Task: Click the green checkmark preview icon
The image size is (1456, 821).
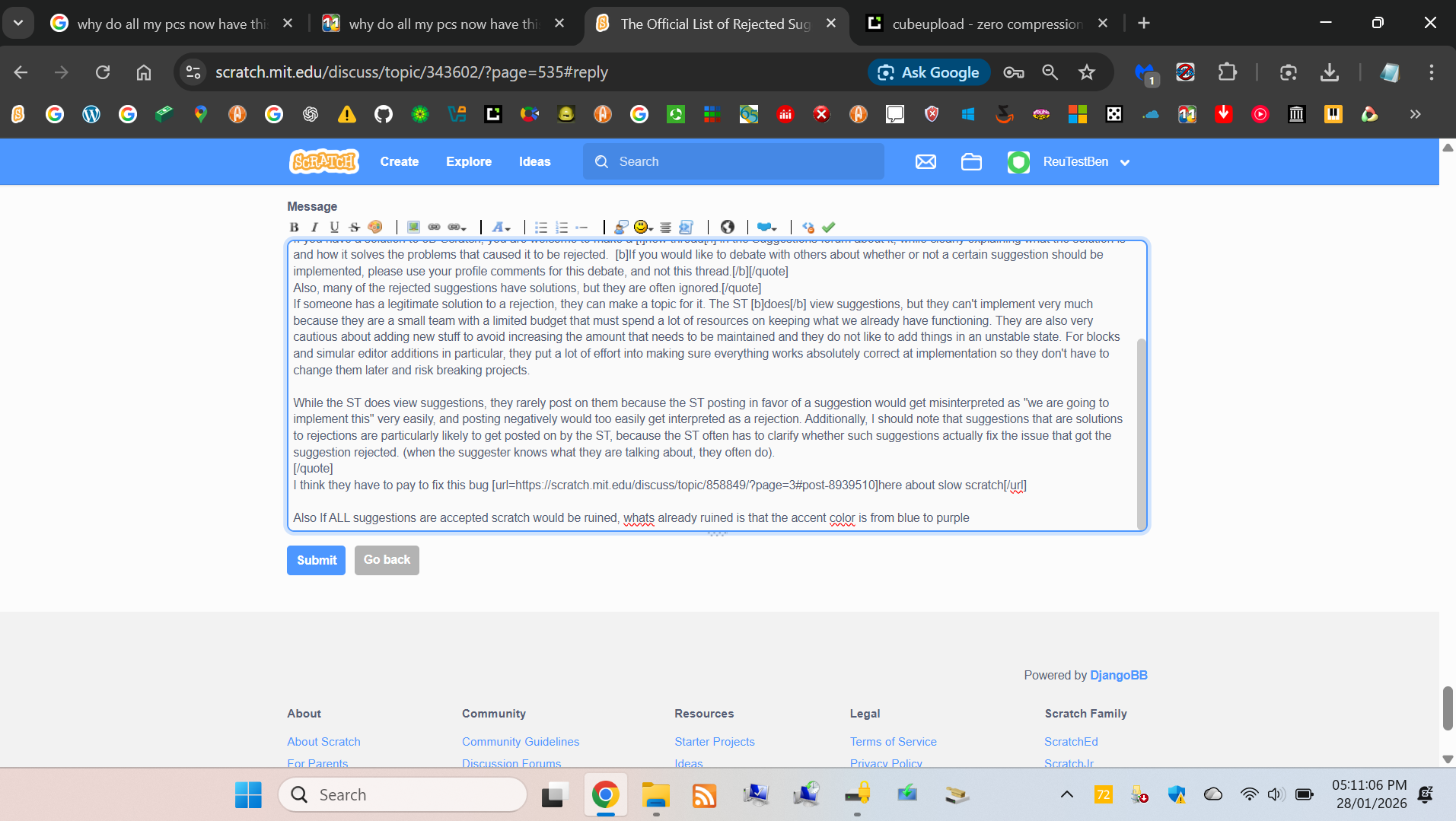Action: click(829, 227)
